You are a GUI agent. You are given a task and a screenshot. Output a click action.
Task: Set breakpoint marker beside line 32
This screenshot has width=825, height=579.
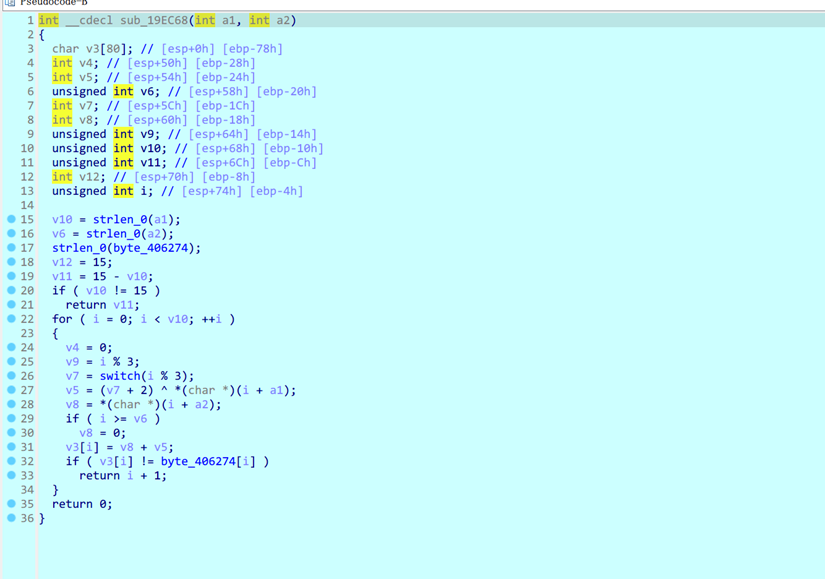[x=12, y=461]
